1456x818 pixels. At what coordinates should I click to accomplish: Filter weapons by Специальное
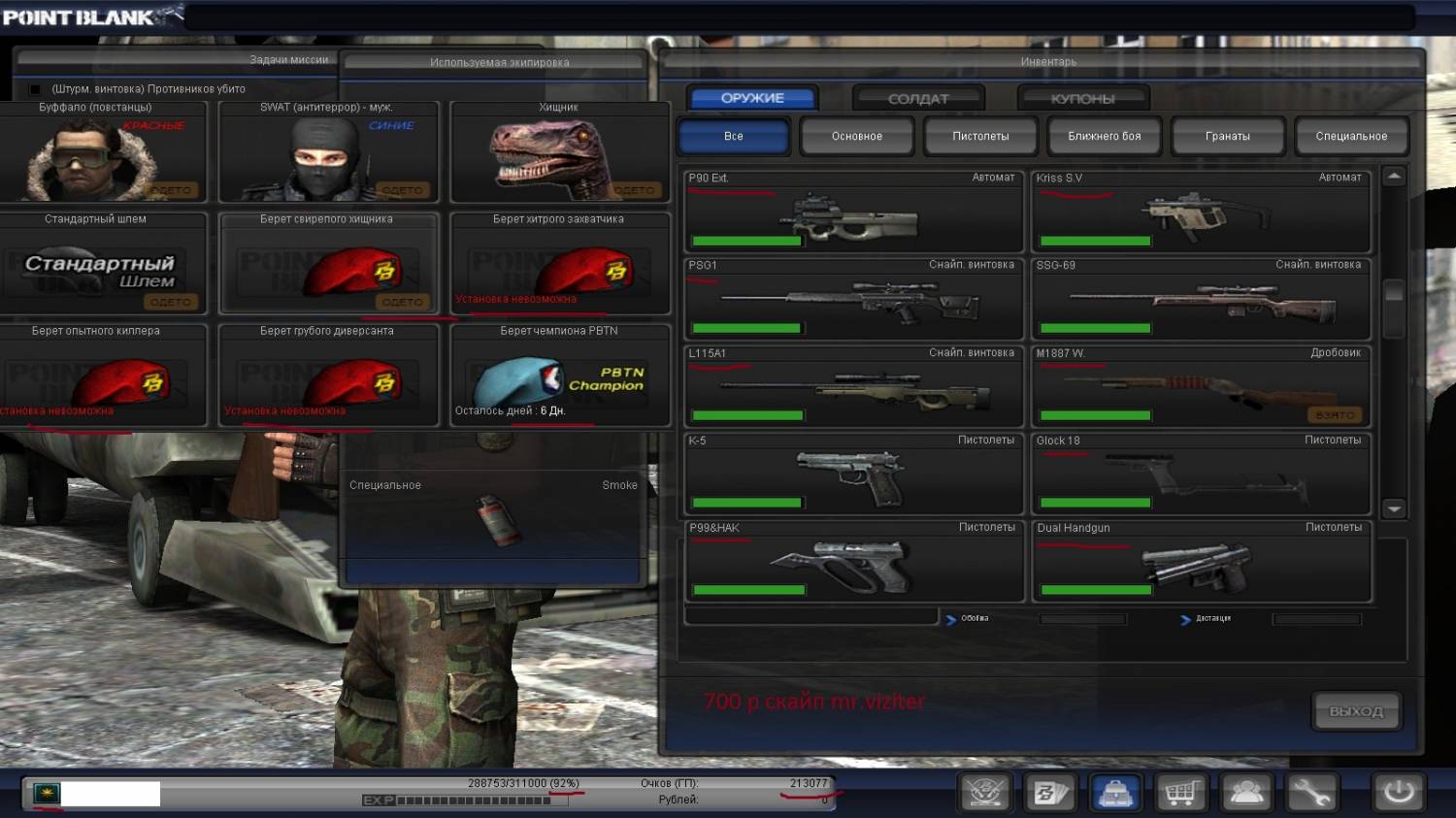[x=1351, y=136]
